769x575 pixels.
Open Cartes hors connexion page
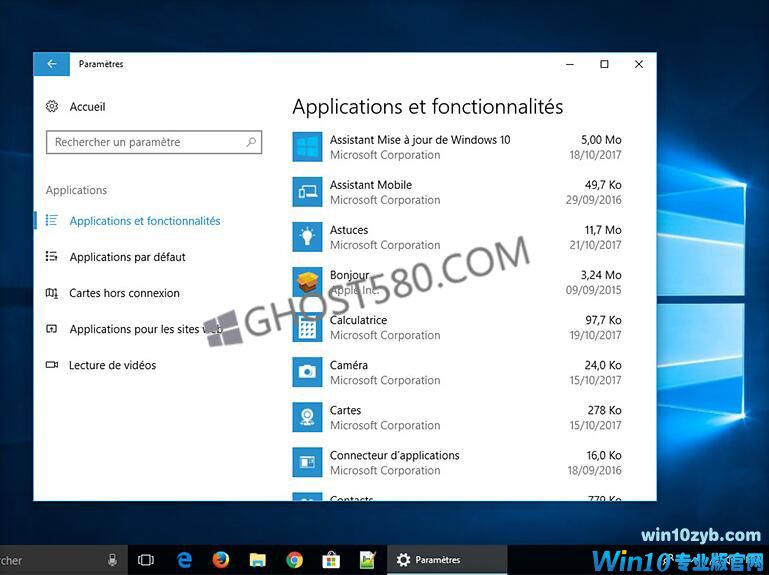[124, 293]
